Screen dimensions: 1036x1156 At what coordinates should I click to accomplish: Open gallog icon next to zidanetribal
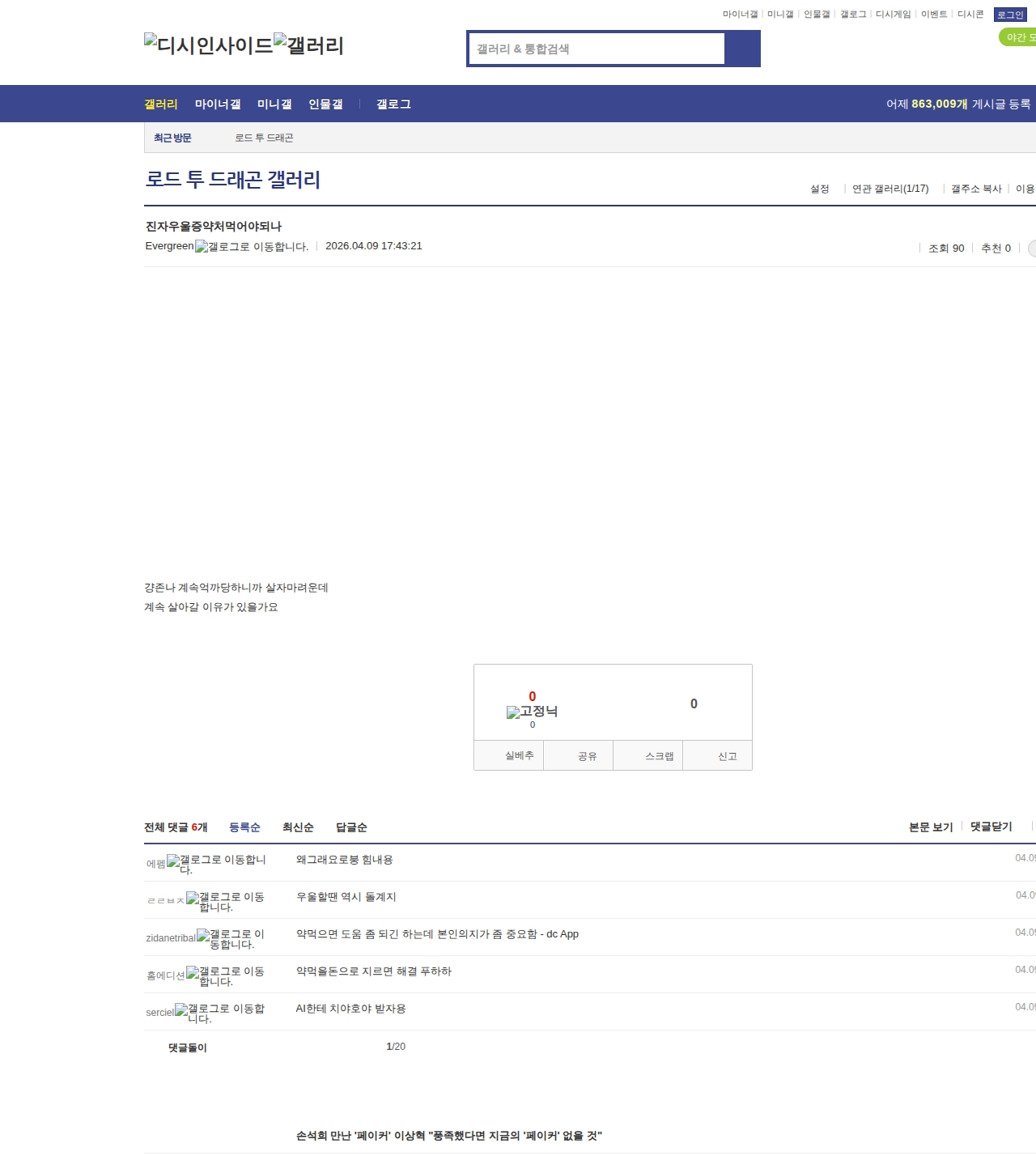(x=230, y=938)
